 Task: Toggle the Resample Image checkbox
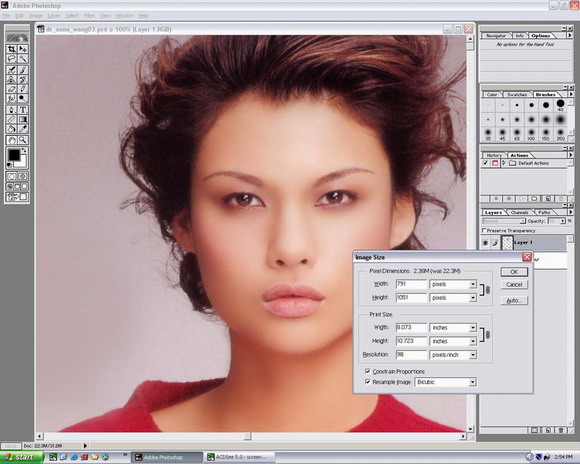367,381
